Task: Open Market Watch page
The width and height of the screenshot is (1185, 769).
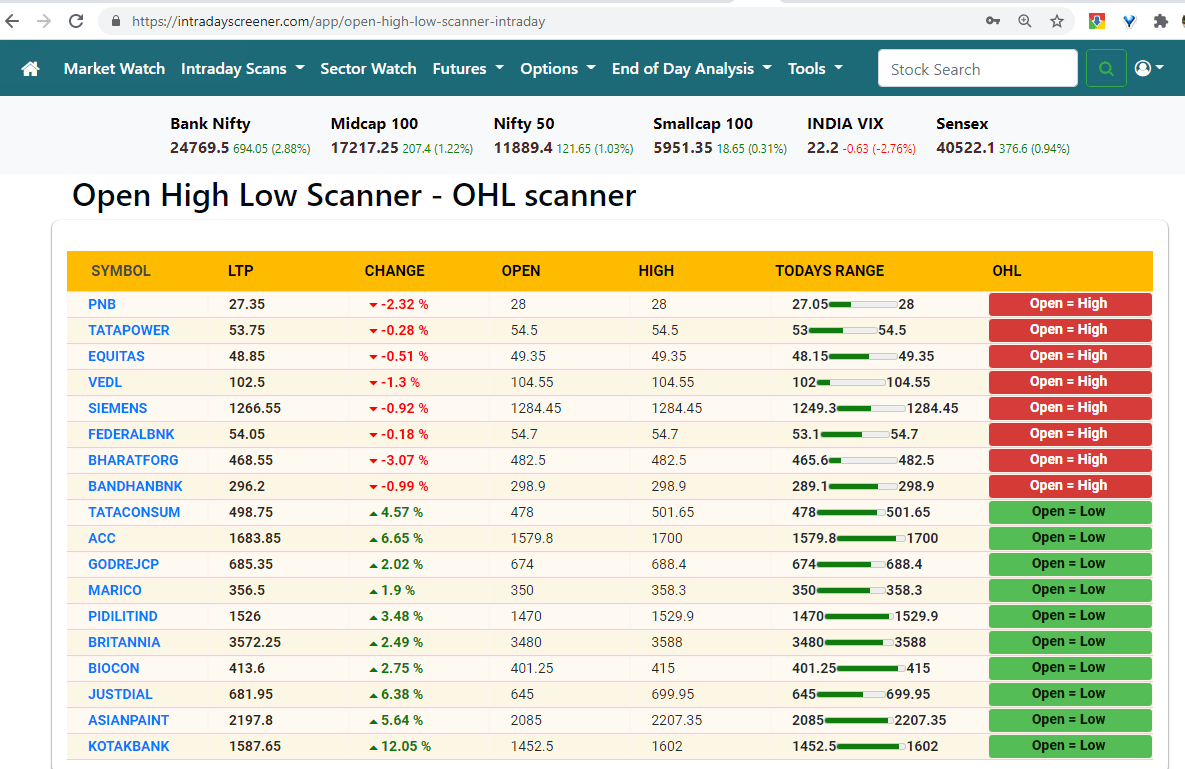Action: 114,69
